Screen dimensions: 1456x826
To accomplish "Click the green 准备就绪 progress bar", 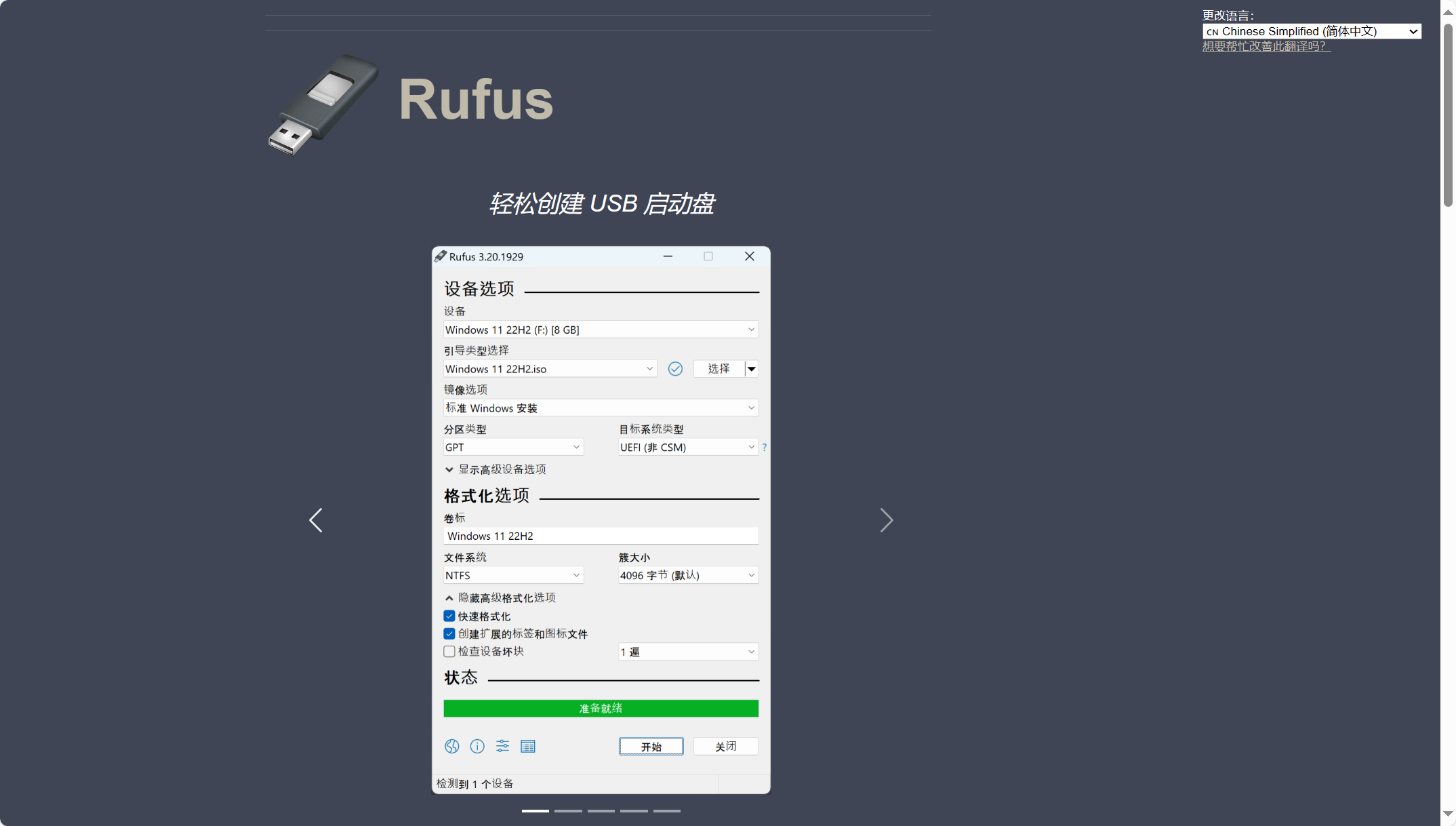I will pyautogui.click(x=601, y=708).
